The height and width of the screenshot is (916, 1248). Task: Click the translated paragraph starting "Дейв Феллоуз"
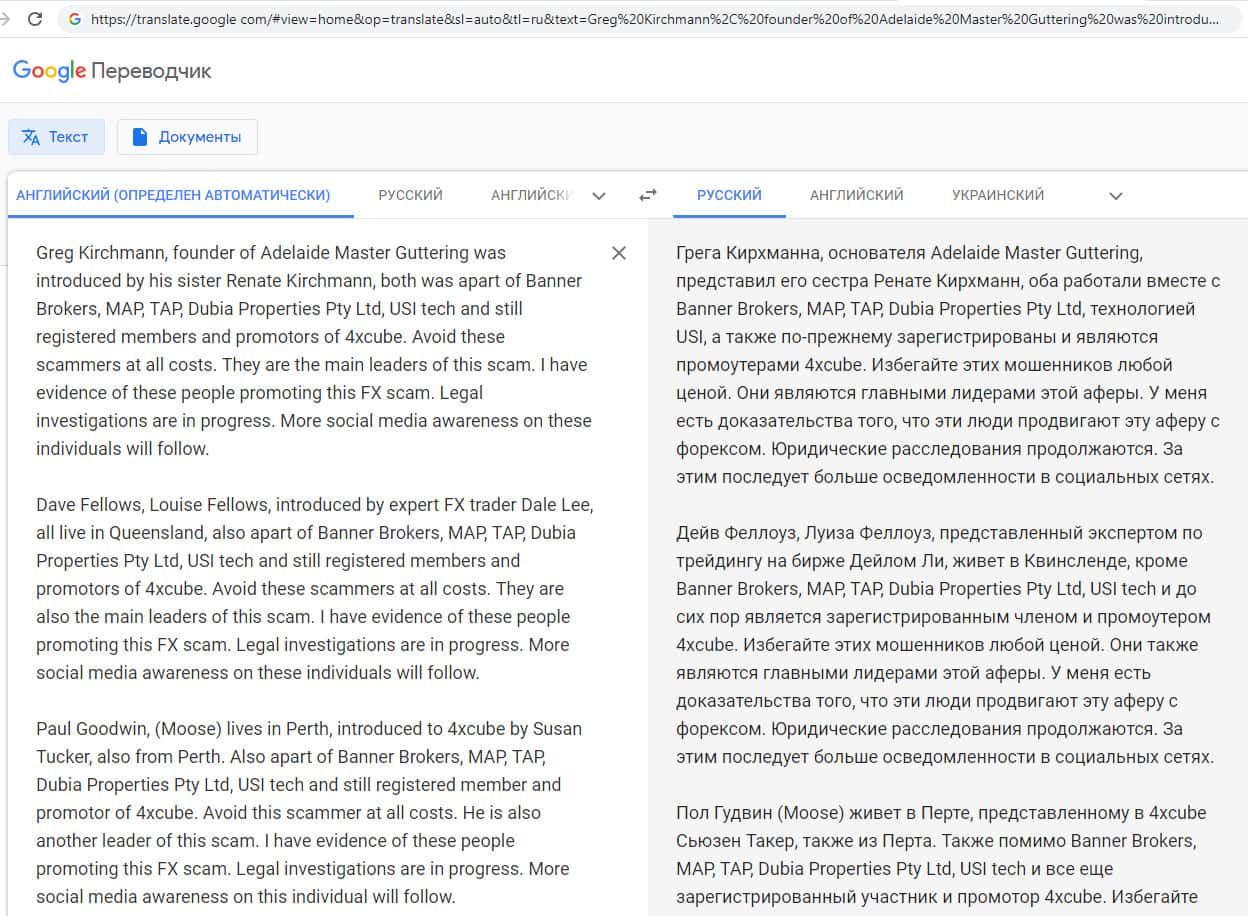pyautogui.click(x=945, y=645)
